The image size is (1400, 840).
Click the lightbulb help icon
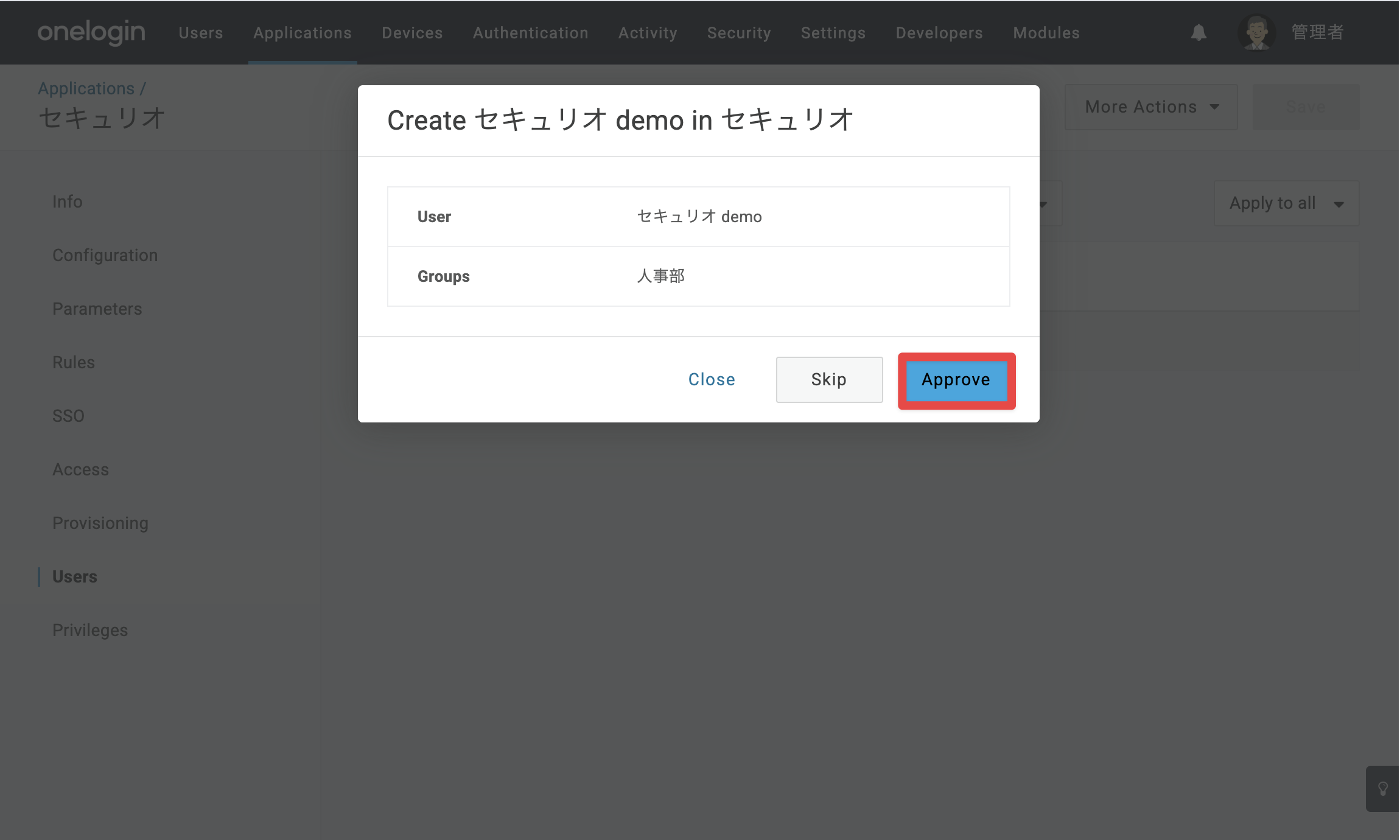(1383, 789)
